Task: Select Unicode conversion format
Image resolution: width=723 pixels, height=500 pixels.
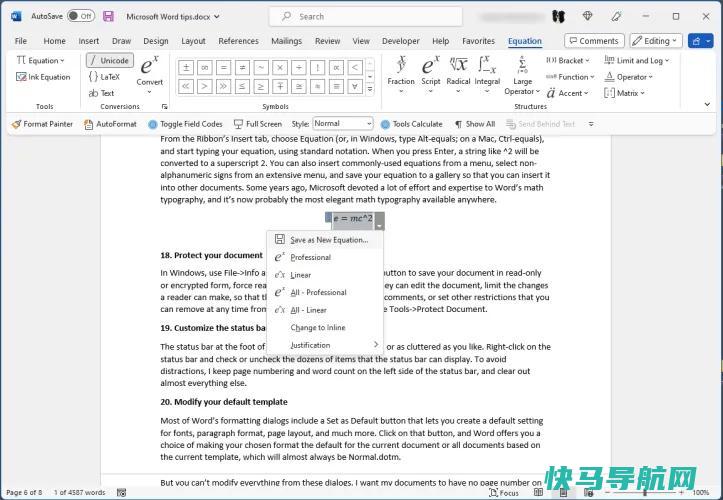Action: click(110, 60)
